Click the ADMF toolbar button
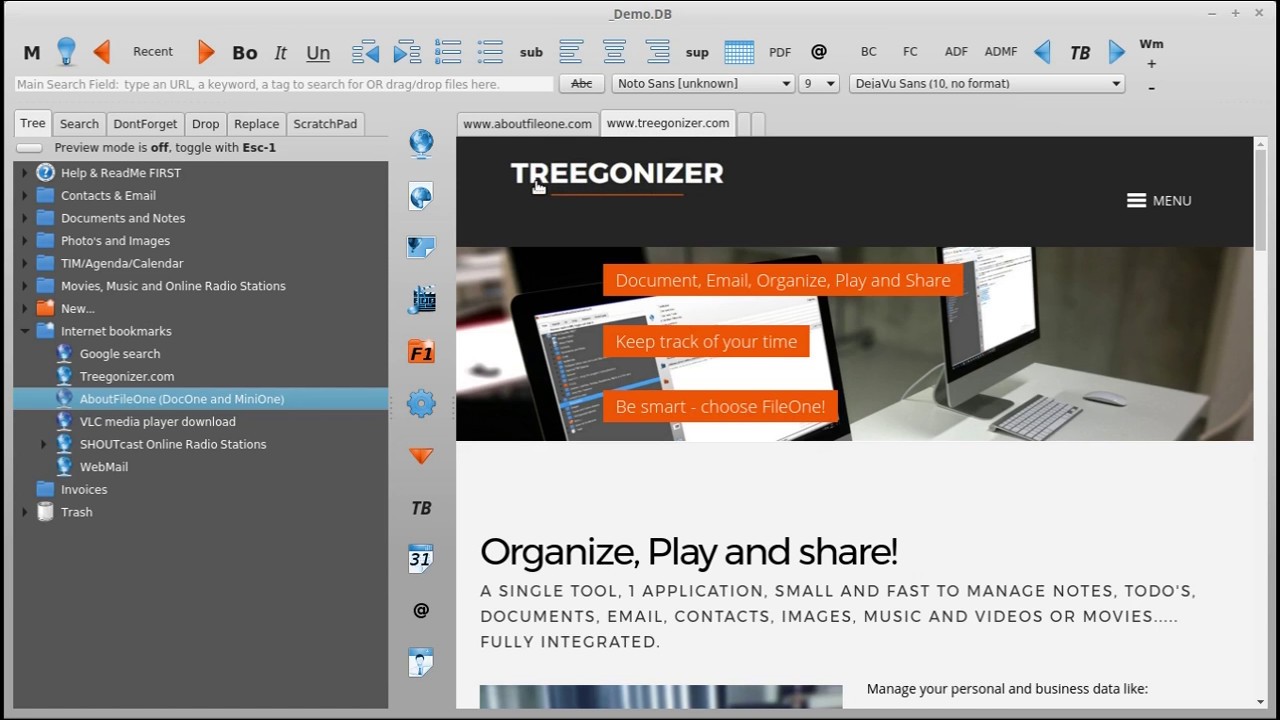Image resolution: width=1280 pixels, height=720 pixels. (1001, 51)
